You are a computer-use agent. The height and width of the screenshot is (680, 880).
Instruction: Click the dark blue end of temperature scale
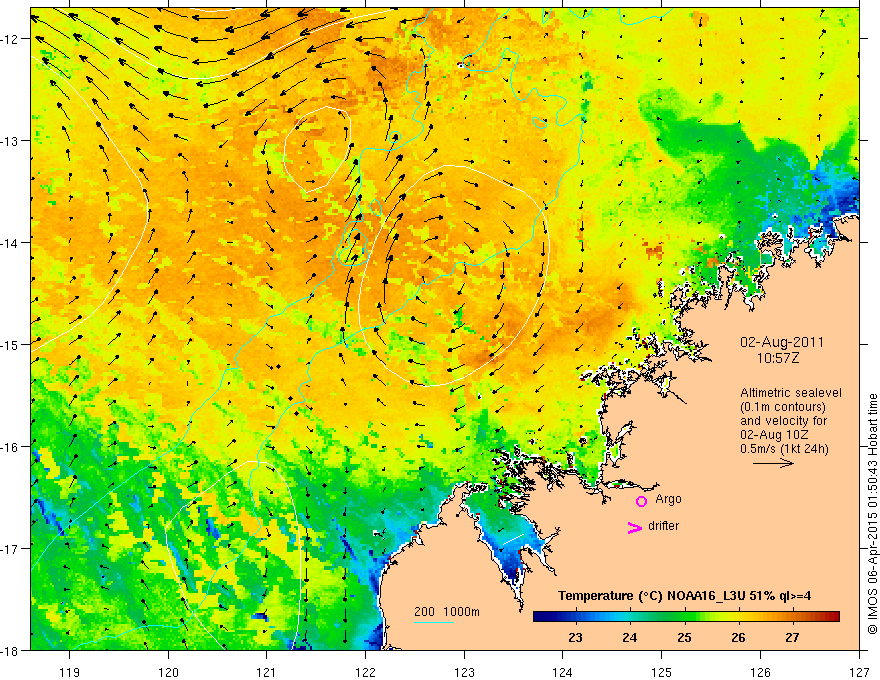pyautogui.click(x=540, y=617)
